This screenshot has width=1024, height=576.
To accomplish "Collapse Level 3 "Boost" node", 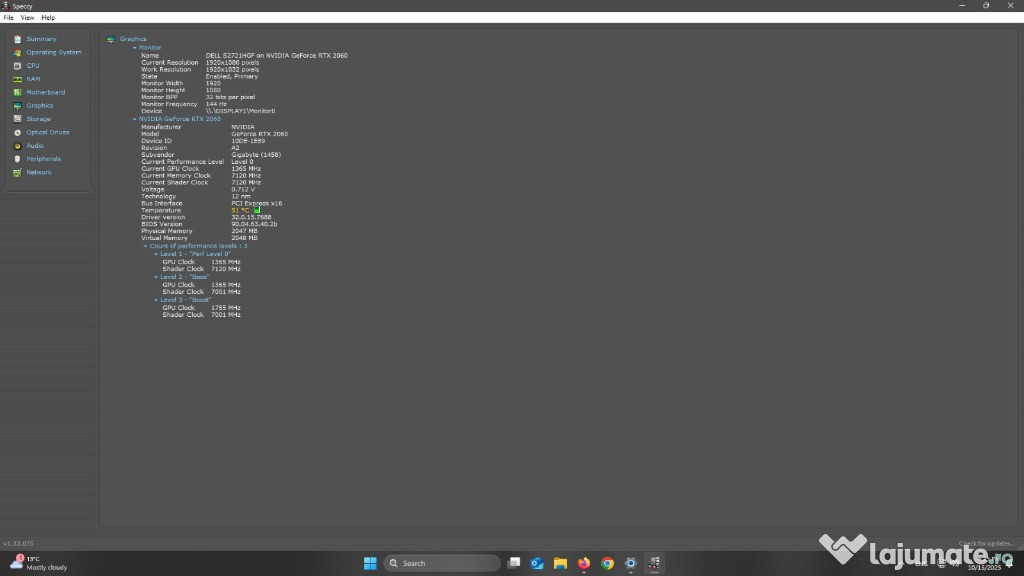I will tap(157, 300).
